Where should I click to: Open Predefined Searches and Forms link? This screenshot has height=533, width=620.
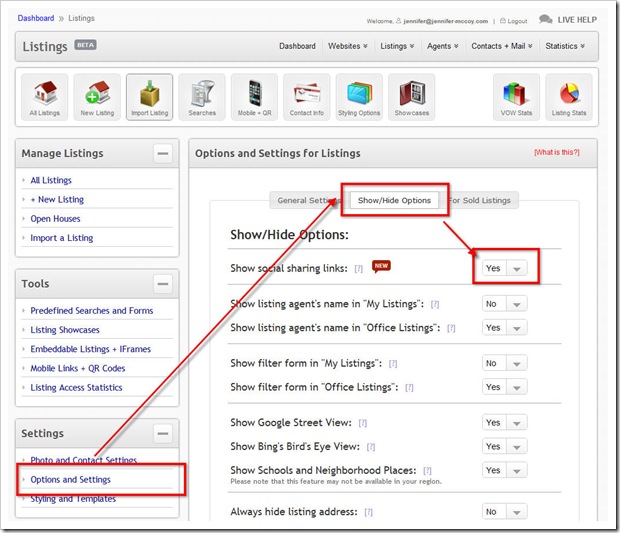pyautogui.click(x=92, y=311)
